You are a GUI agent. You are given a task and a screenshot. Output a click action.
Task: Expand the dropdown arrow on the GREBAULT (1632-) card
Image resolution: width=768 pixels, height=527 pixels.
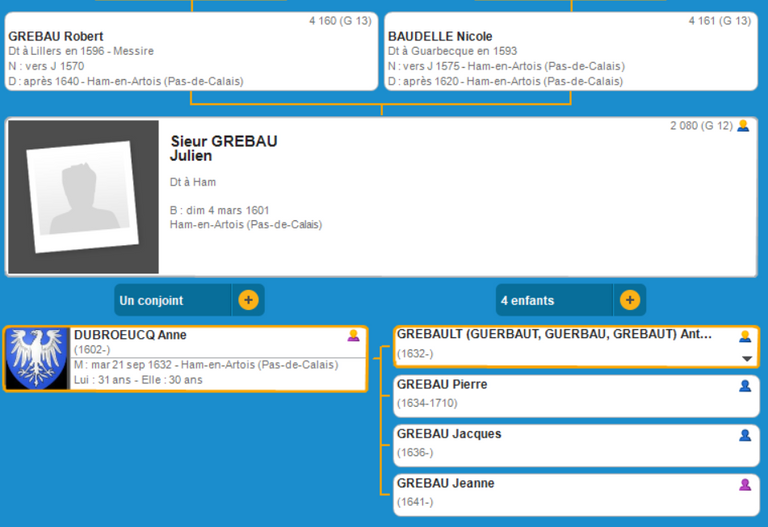click(746, 358)
